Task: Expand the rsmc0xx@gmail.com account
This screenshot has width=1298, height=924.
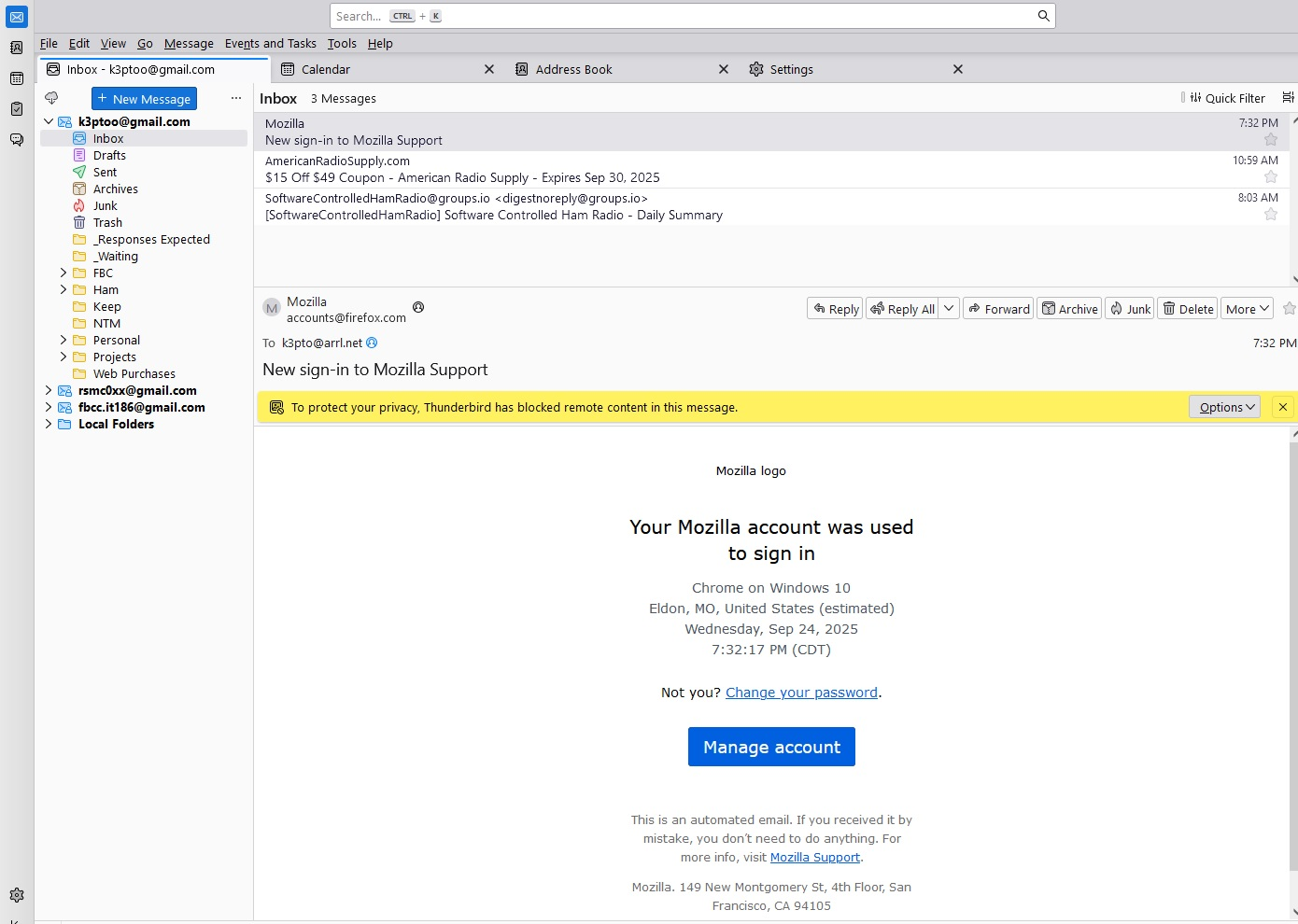Action: pos(49,391)
